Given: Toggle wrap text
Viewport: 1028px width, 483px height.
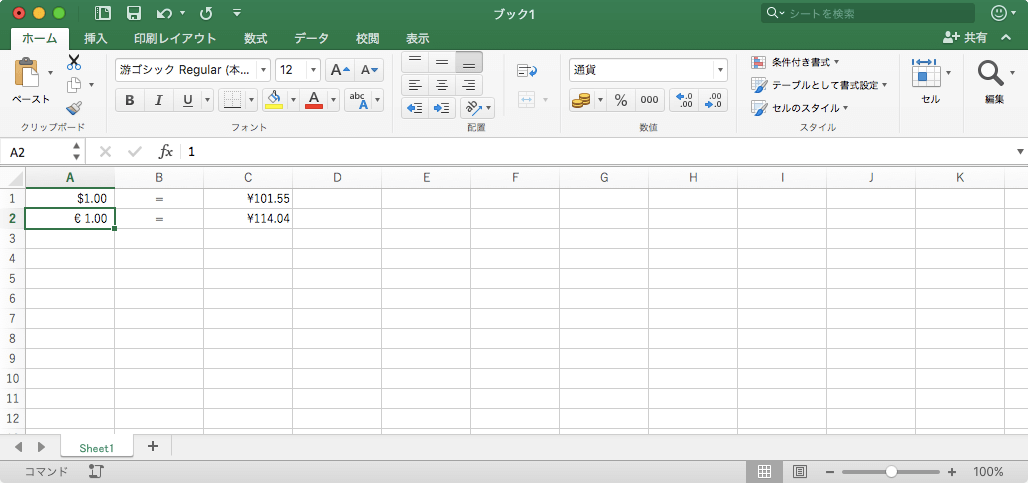Looking at the screenshot, I should (x=527, y=70).
